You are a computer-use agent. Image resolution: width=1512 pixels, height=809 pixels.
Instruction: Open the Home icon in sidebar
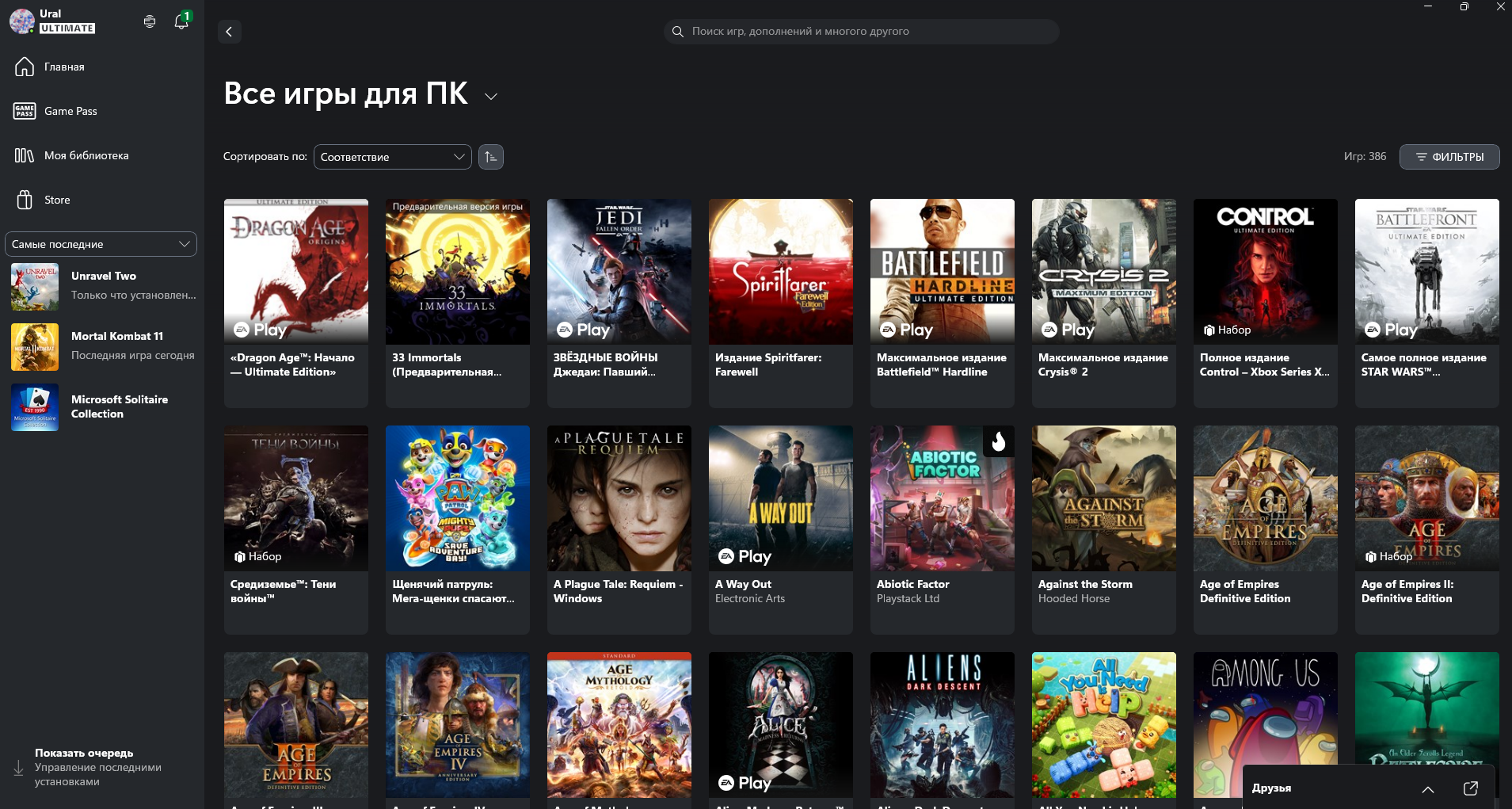[25, 67]
